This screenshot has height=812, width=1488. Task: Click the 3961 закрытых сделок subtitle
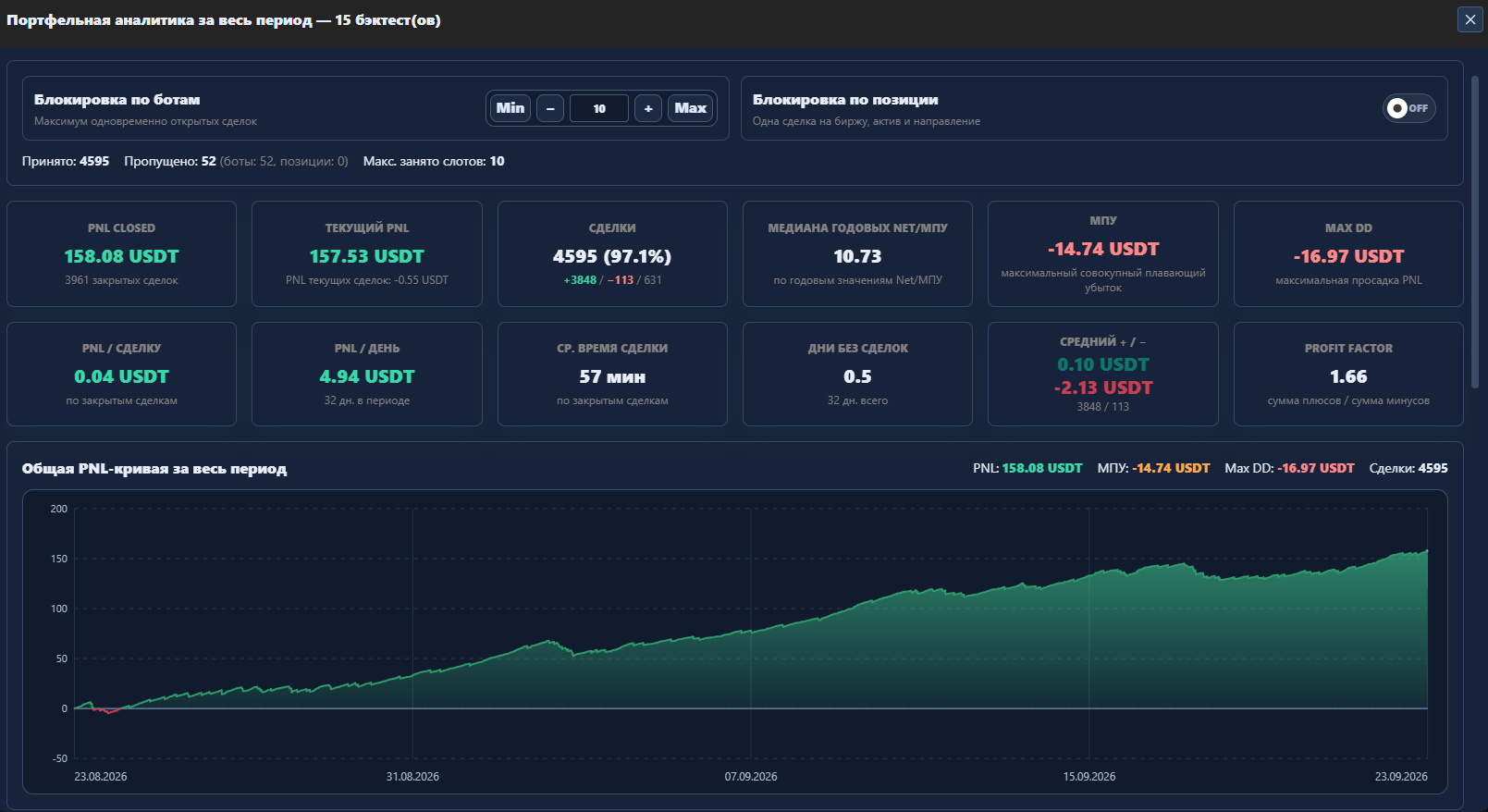[x=121, y=280]
